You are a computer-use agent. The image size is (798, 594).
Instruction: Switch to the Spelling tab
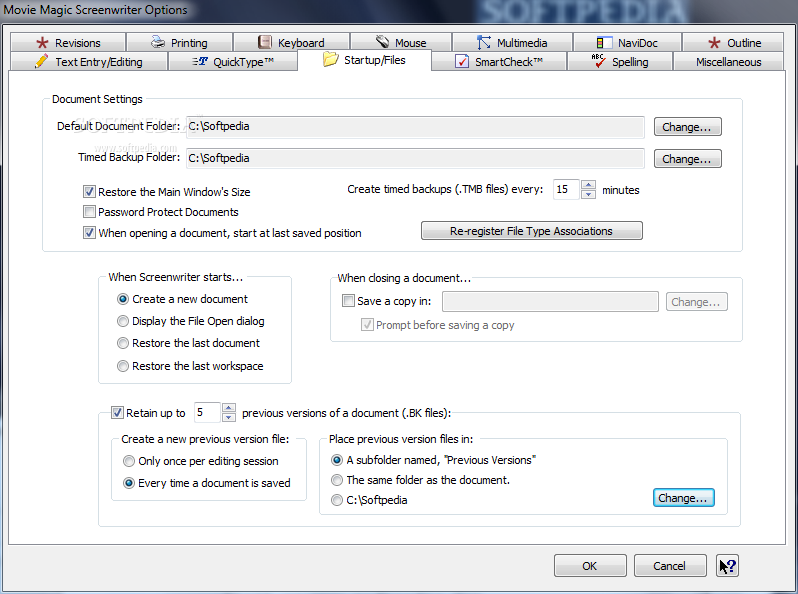(620, 62)
